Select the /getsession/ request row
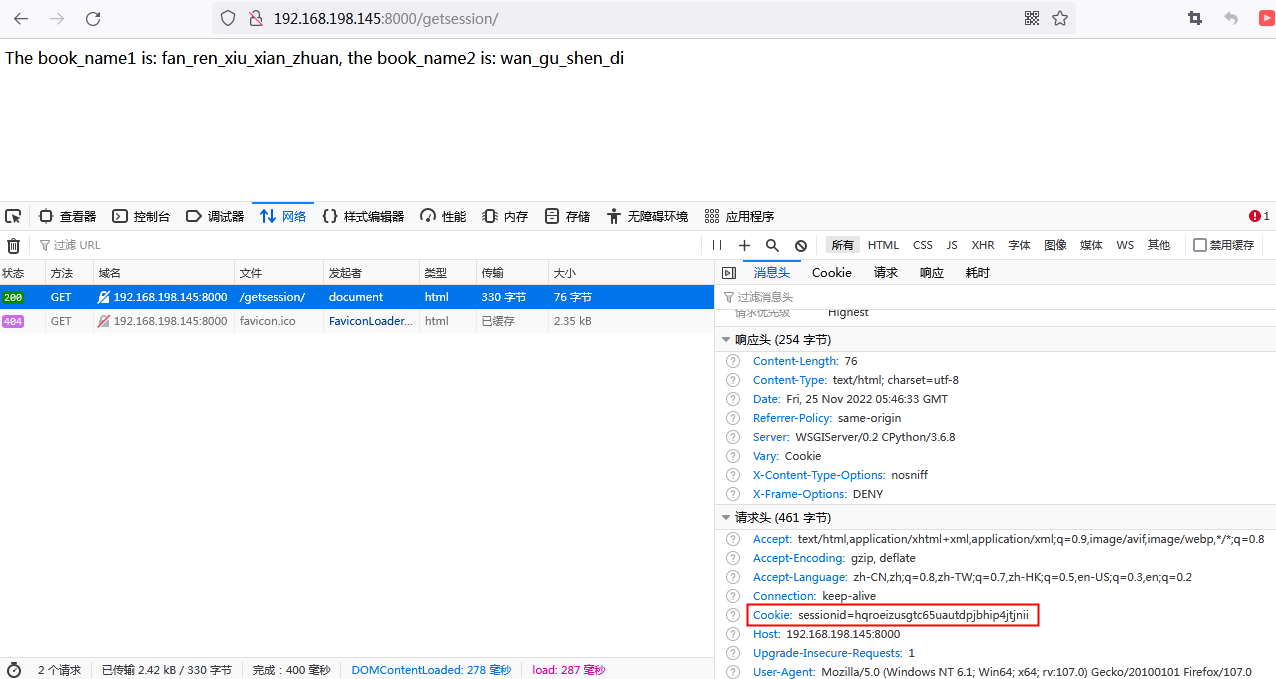This screenshot has width=1276, height=679. coord(357,297)
